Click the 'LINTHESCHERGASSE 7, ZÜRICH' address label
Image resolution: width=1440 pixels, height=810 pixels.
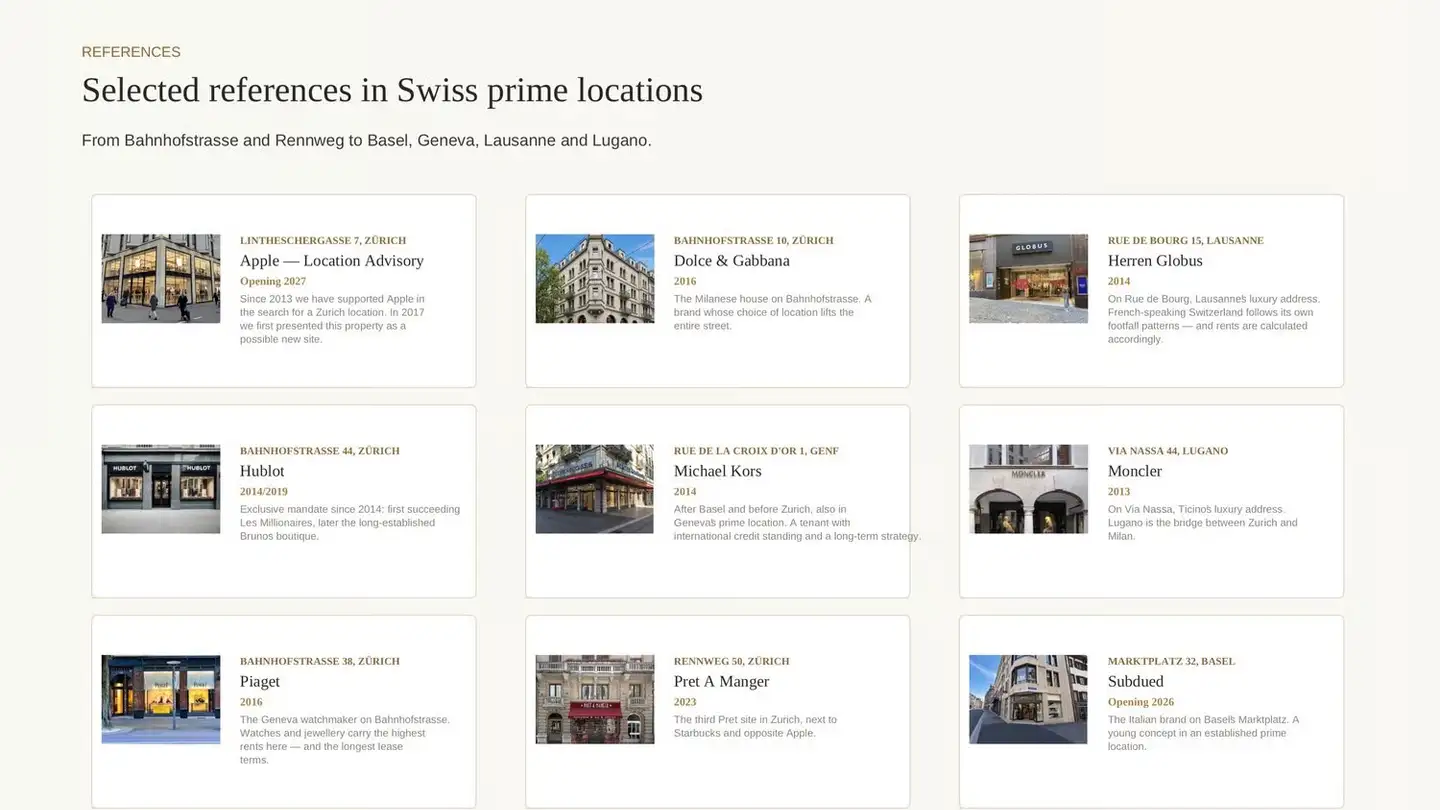pyautogui.click(x=323, y=240)
